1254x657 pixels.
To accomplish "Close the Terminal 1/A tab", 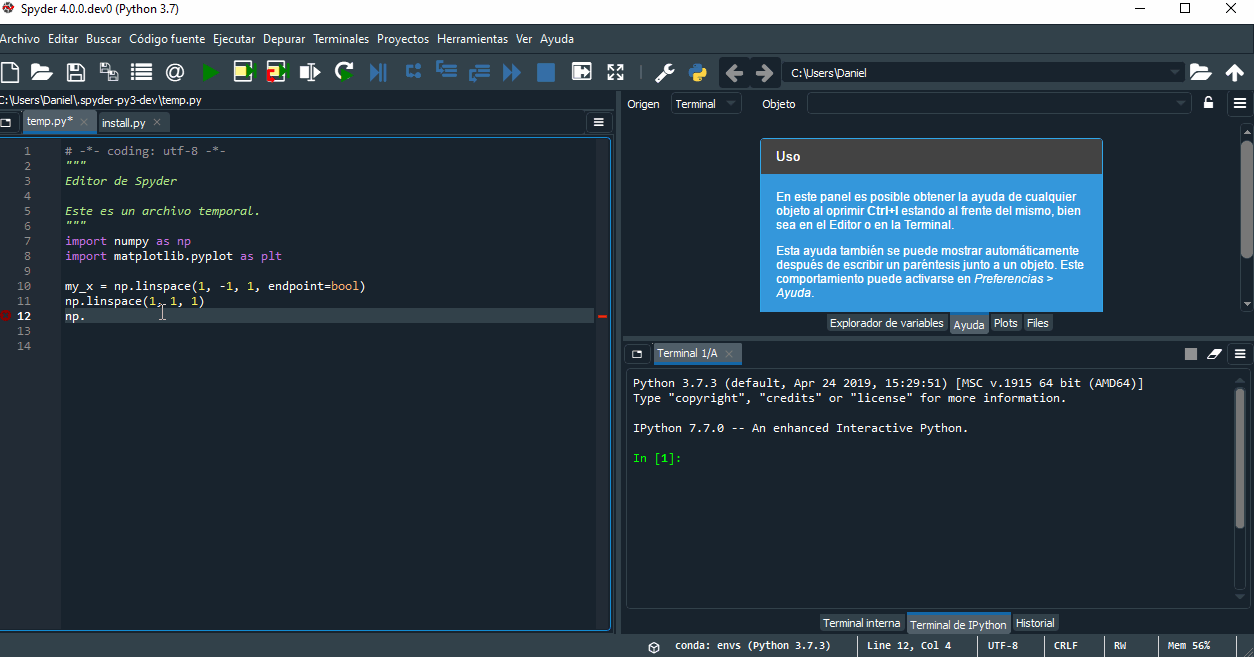I will pos(729,354).
